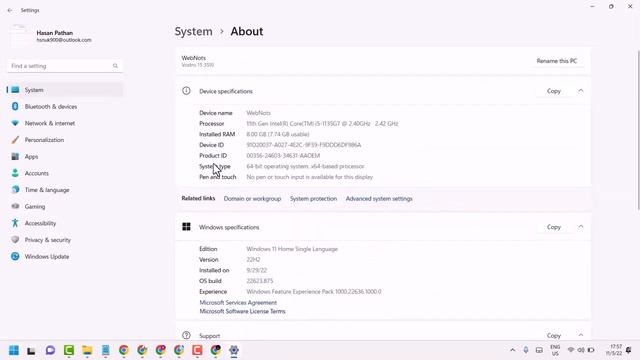Click the Product ID value 00356-24603-34631-AAOEM
Viewport: 640px width, 360px height.
pyautogui.click(x=283, y=156)
